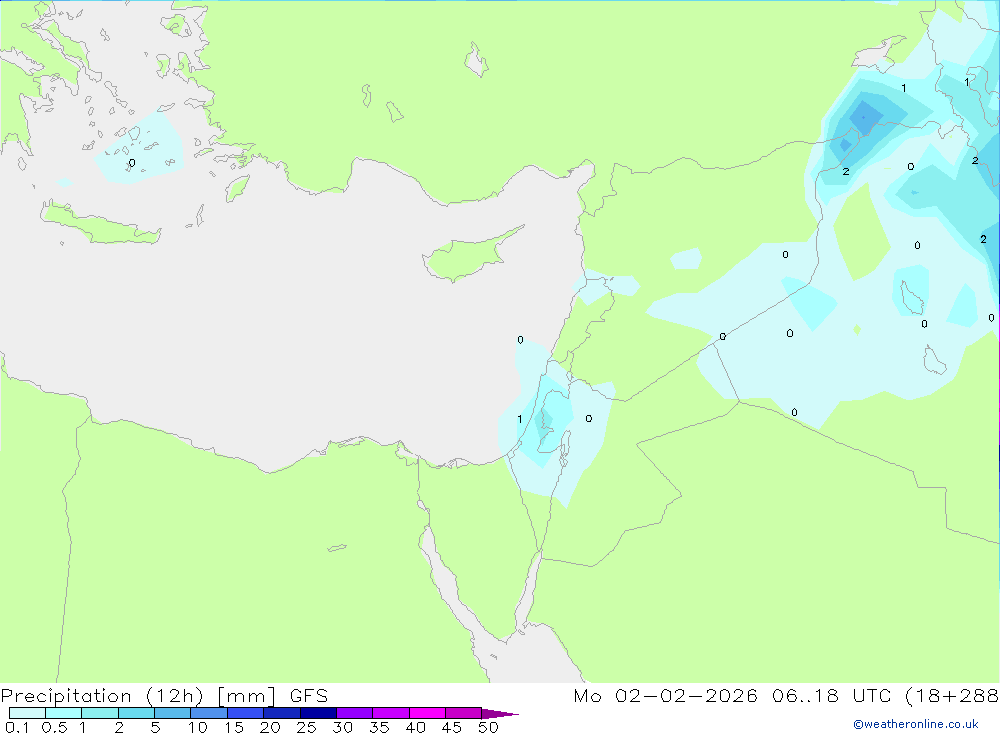Click the 'GFS' model label

tap(309, 696)
